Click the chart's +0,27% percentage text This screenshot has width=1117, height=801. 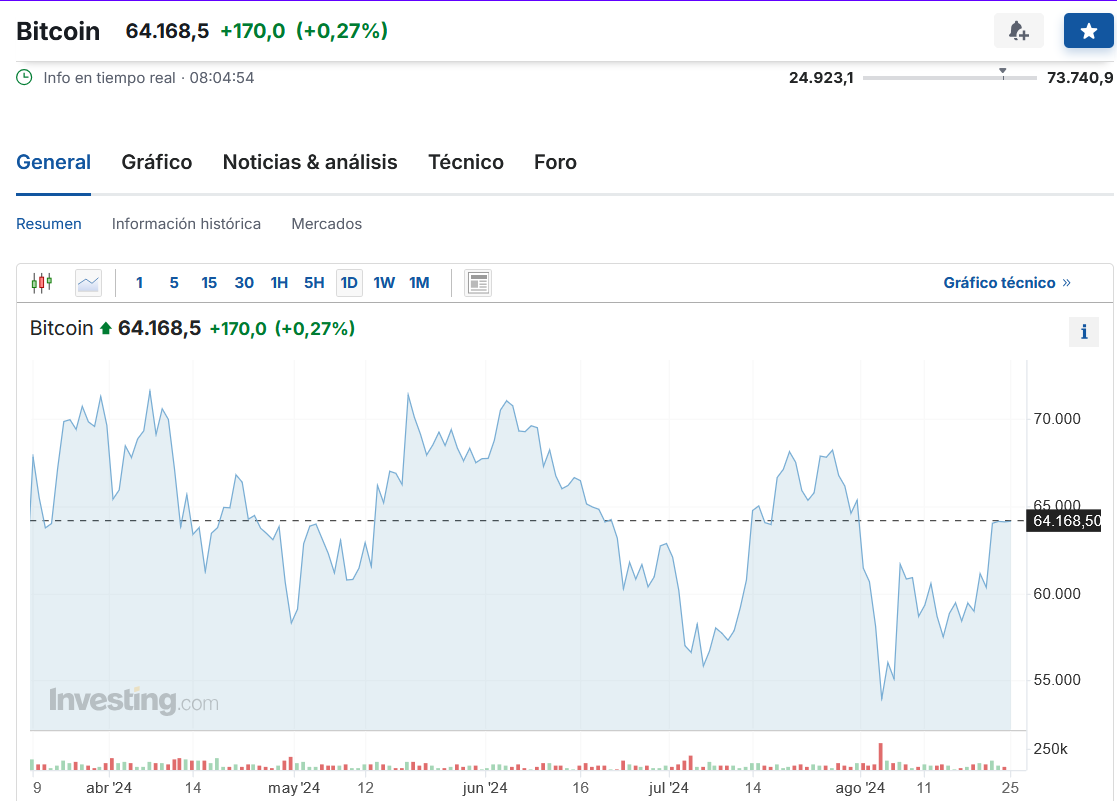click(x=315, y=329)
